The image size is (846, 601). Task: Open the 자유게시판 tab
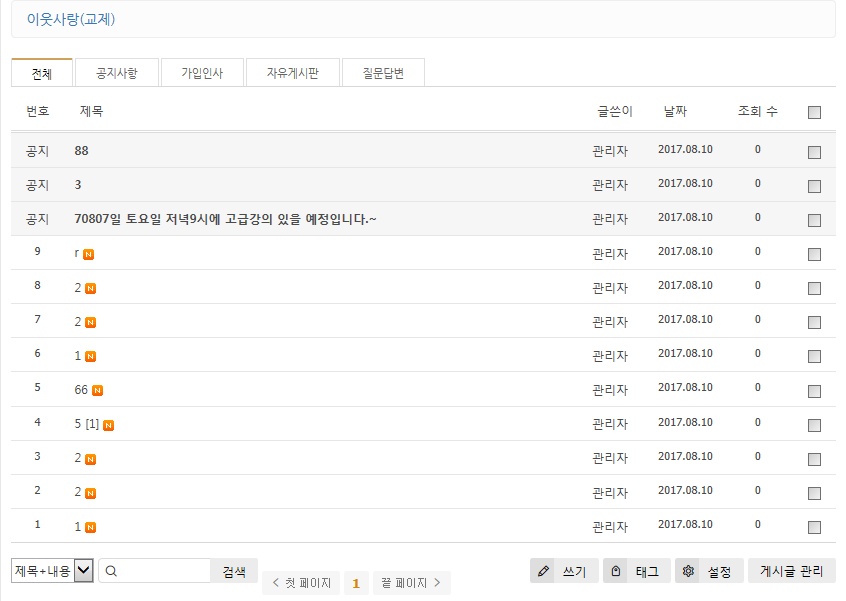coord(292,73)
